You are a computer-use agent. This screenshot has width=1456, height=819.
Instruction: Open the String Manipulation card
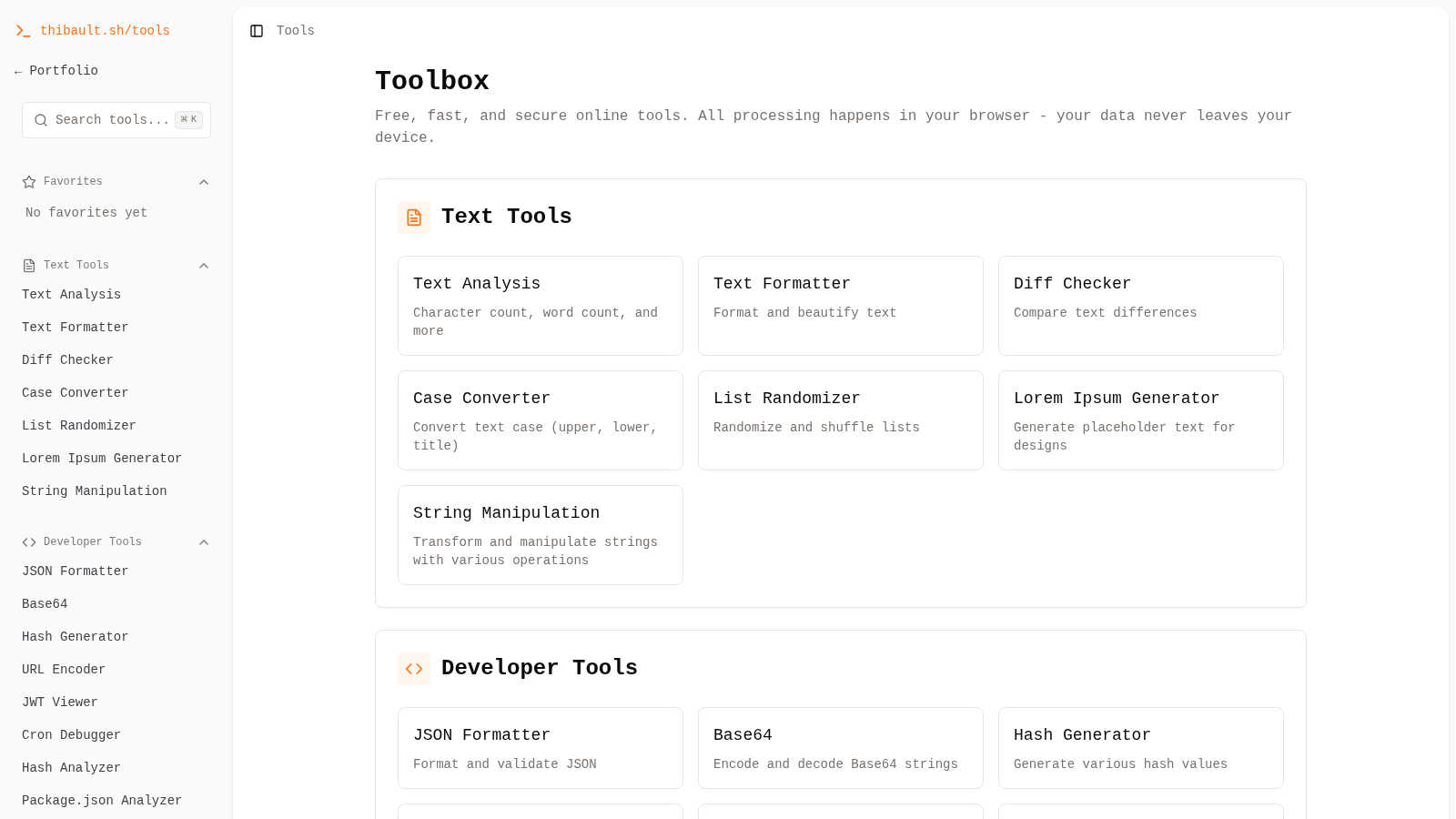(x=541, y=535)
